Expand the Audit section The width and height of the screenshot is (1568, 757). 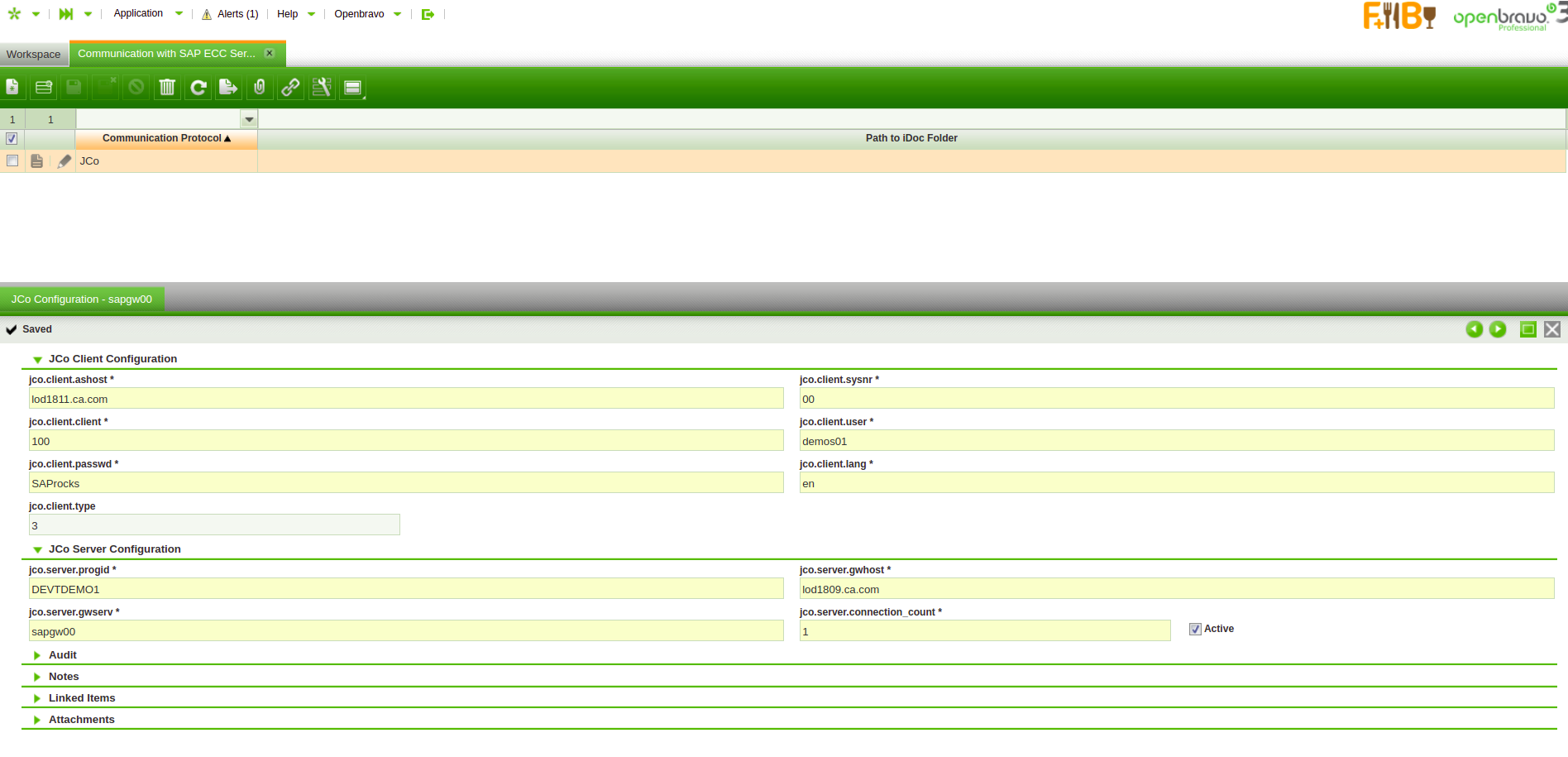click(37, 655)
